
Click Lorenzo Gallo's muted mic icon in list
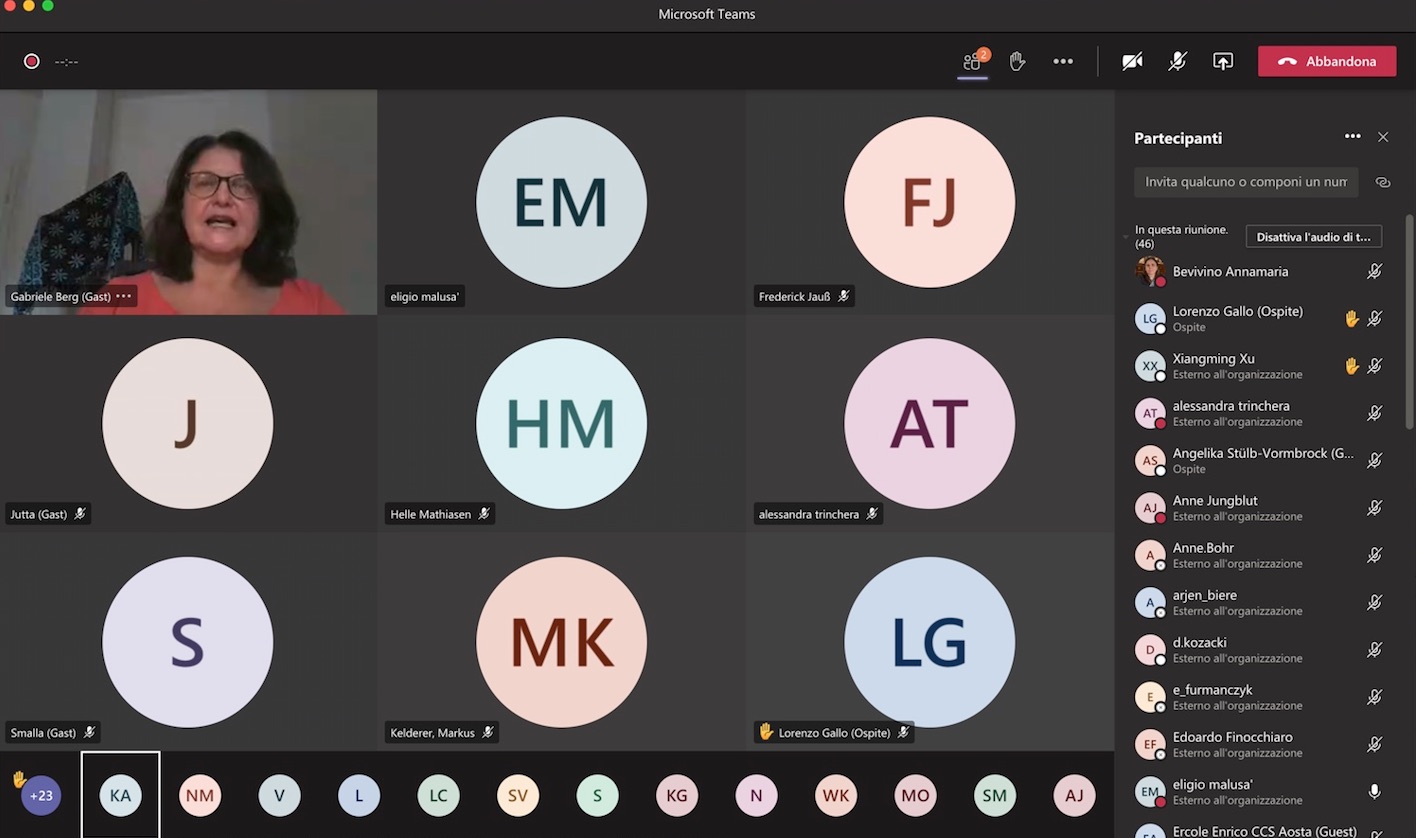point(1375,318)
